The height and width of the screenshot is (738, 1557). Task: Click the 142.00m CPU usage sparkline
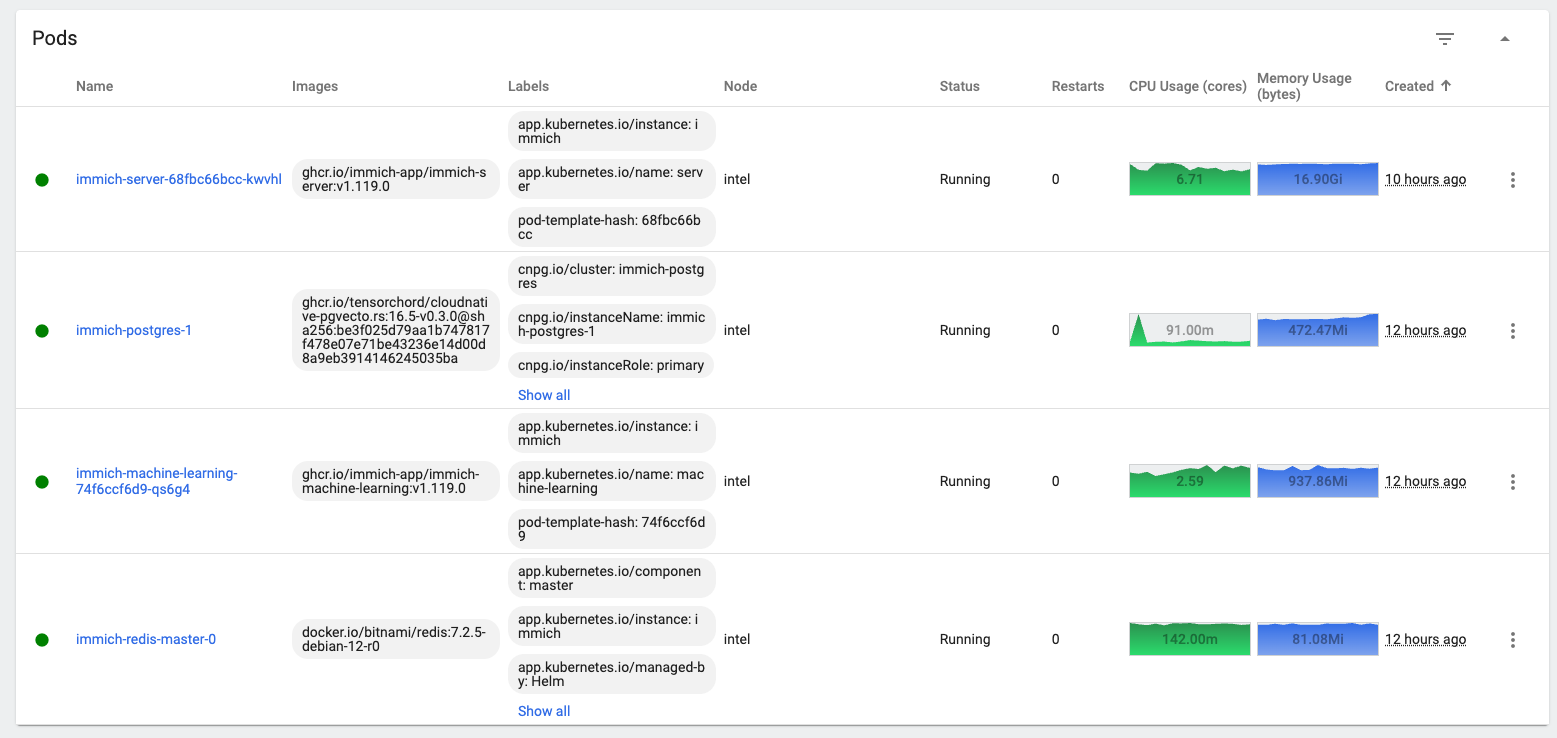1190,639
